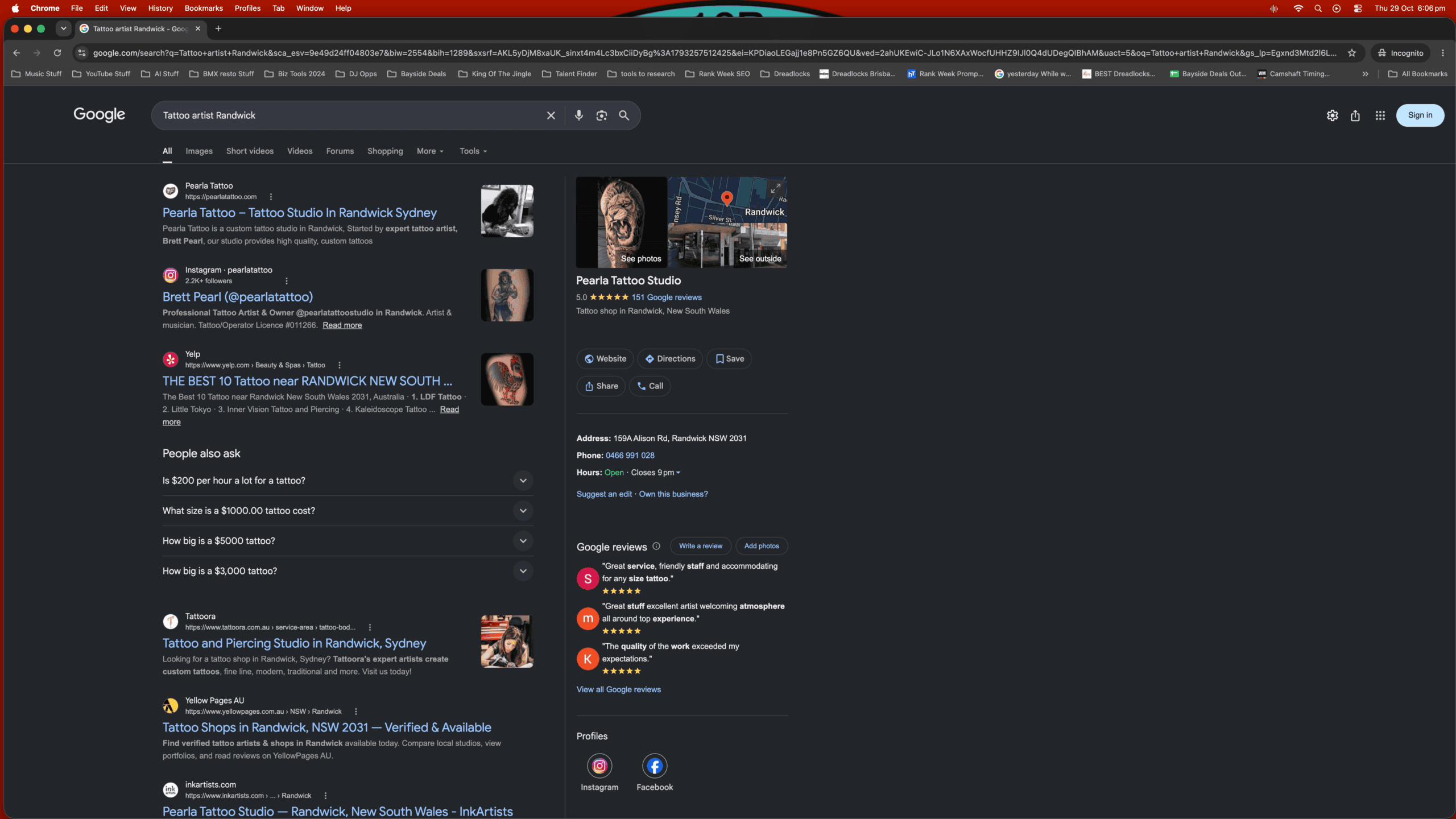Image resolution: width=1456 pixels, height=819 pixels.
Task: Expand 'How big is a $3,000 tattoo?' question
Action: (348, 571)
